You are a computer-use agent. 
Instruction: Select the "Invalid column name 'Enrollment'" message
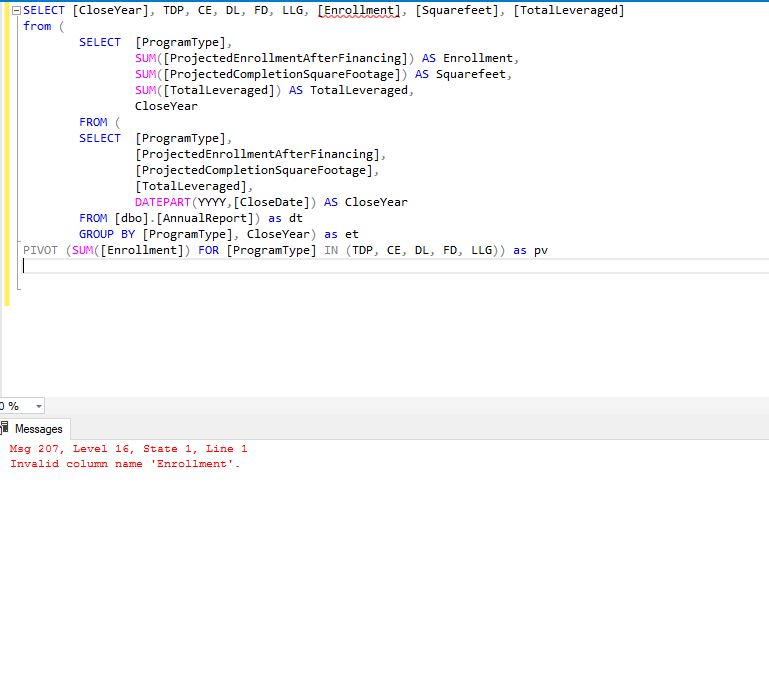point(125,464)
